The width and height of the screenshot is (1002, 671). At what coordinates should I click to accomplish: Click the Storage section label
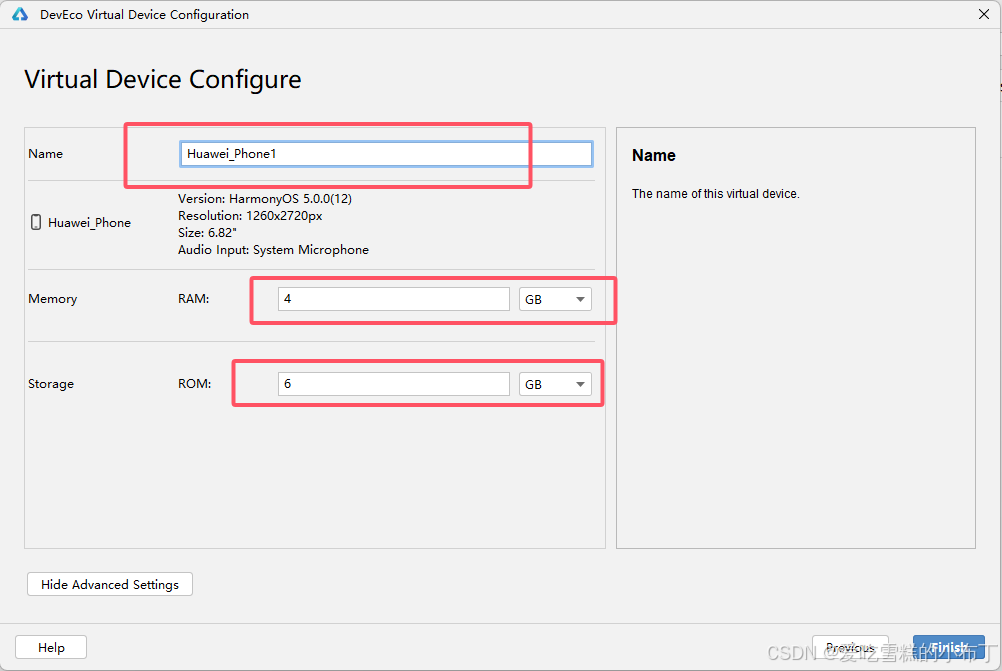(x=51, y=383)
